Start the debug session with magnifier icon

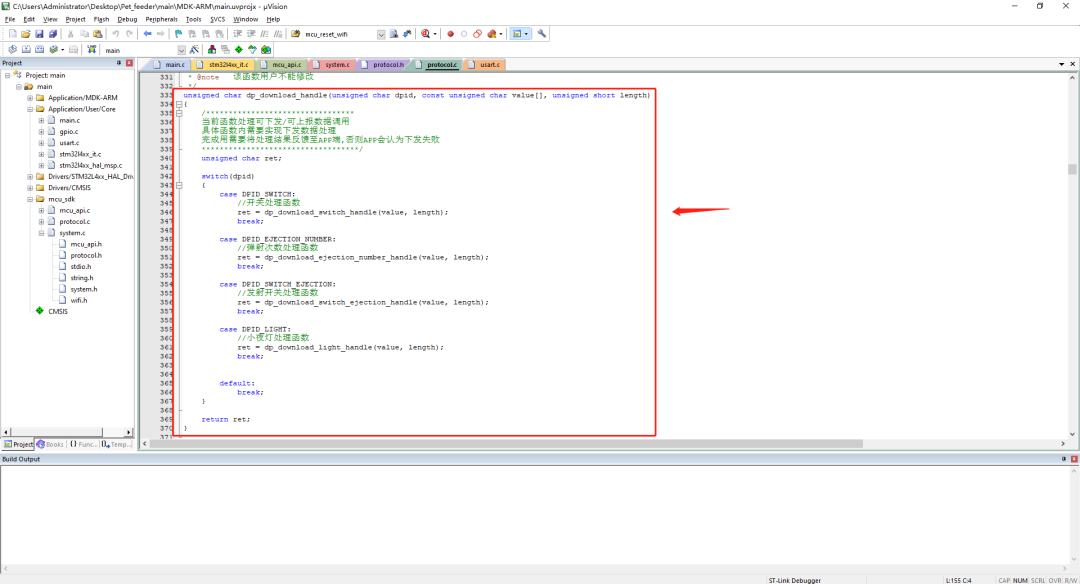tap(426, 34)
